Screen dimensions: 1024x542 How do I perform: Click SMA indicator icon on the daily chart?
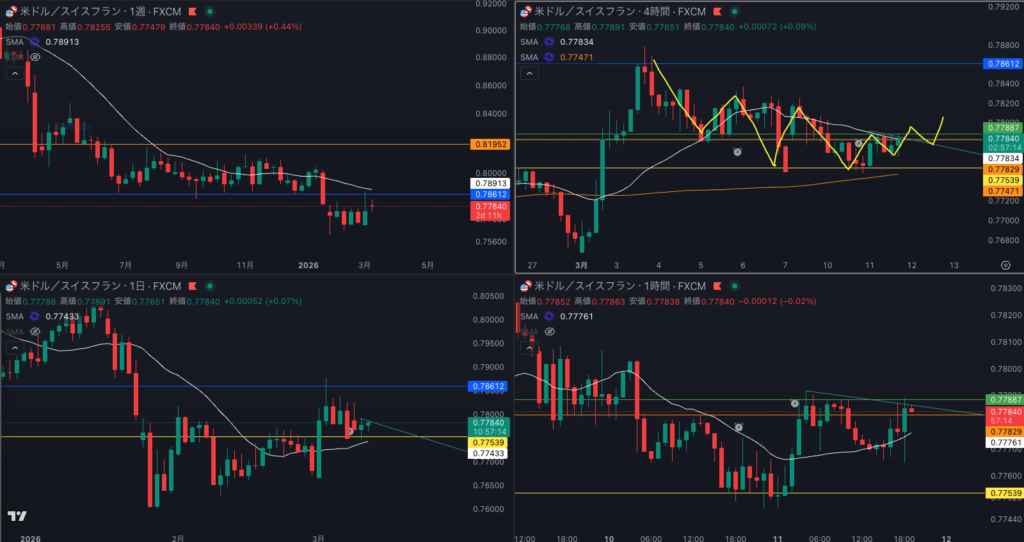34,315
